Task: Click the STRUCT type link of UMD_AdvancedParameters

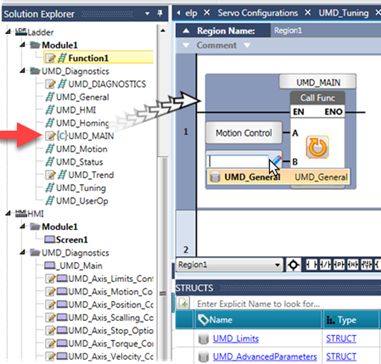Action: tap(341, 357)
